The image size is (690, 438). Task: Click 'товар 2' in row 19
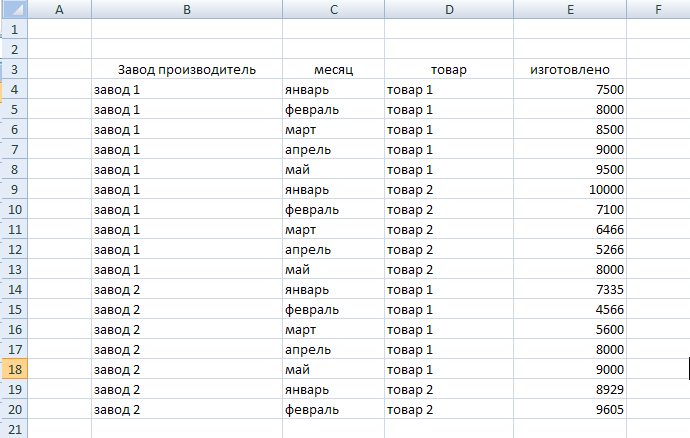410,390
